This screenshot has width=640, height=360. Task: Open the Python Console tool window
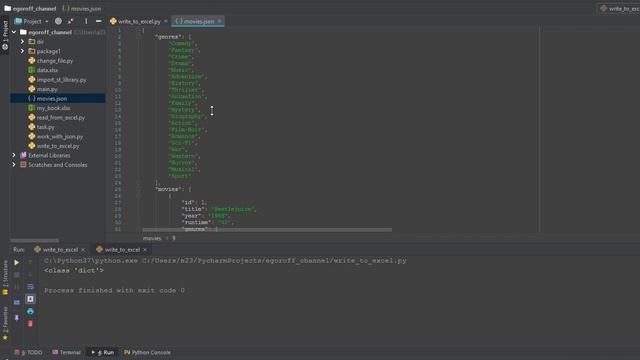(147, 352)
